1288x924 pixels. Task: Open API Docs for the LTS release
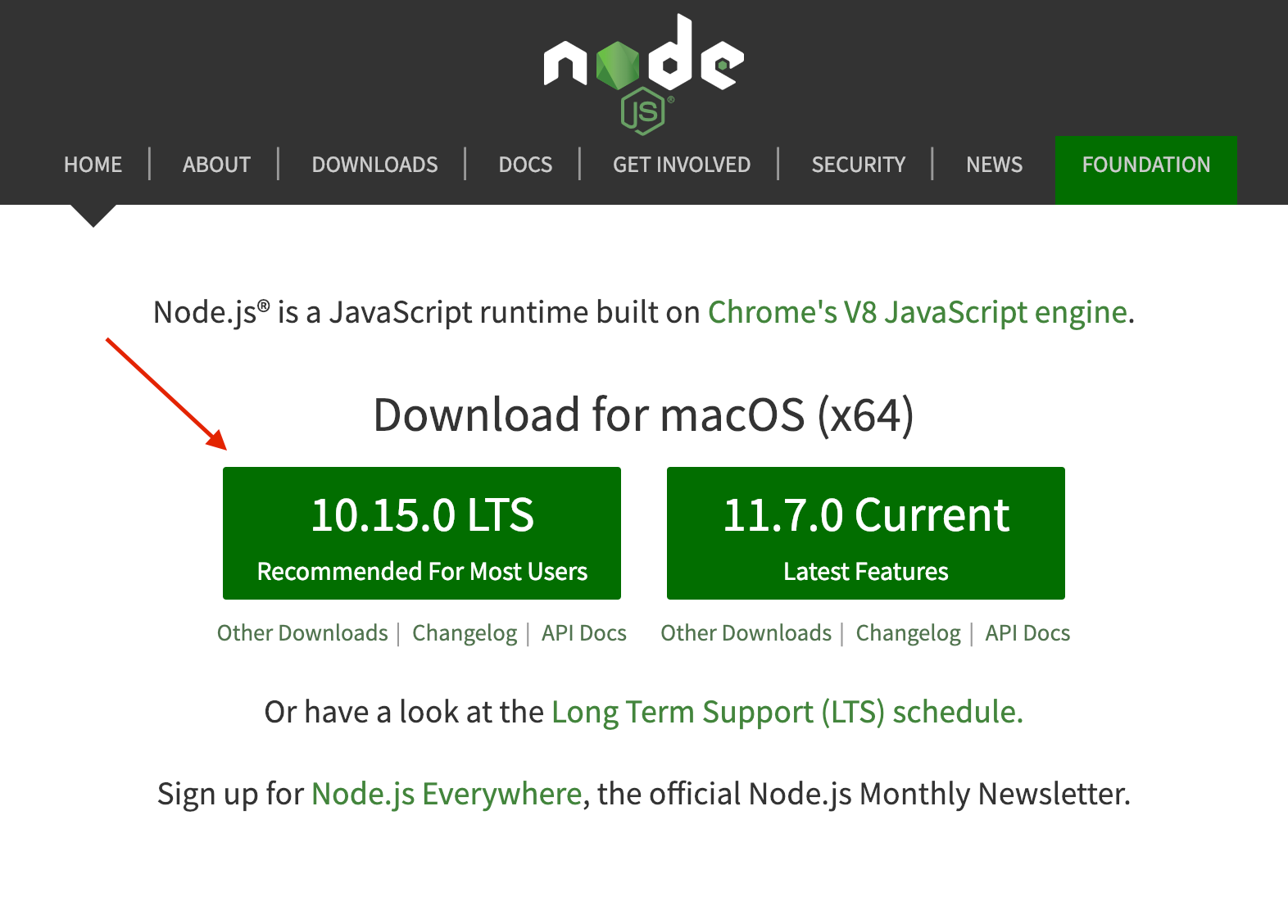click(x=584, y=633)
